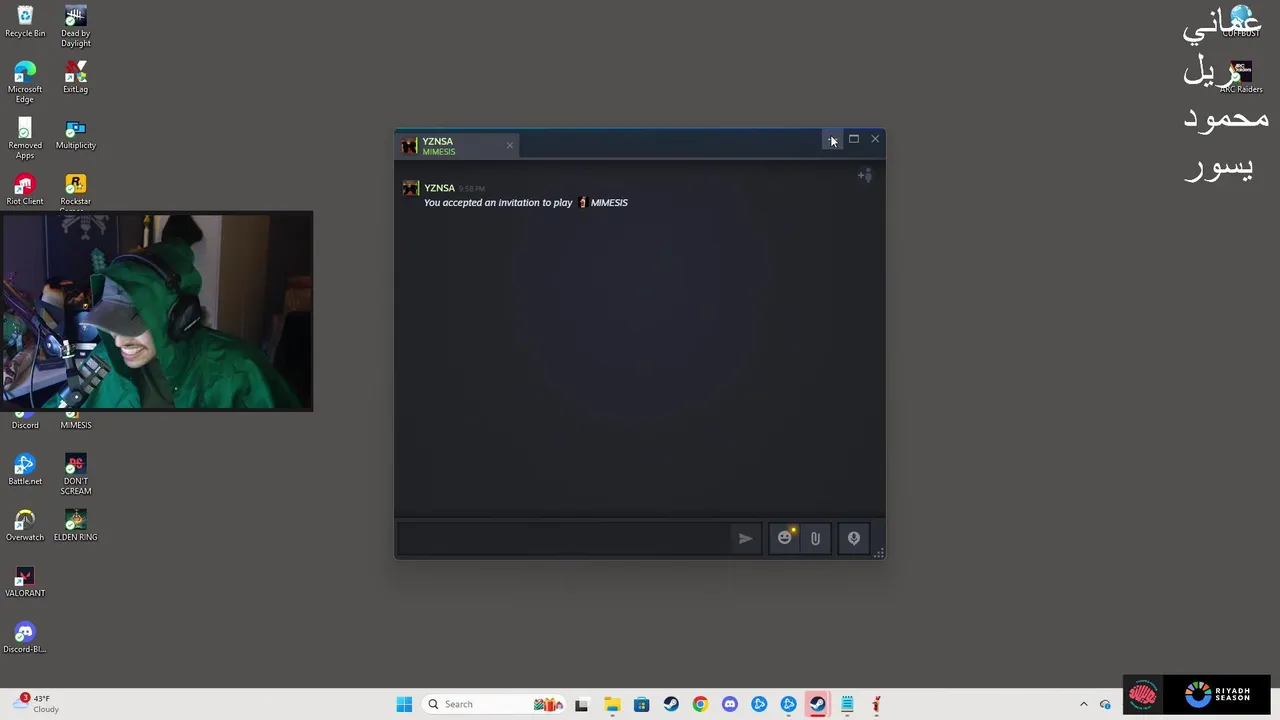Image resolution: width=1280 pixels, height=720 pixels.
Task: Select the Microsoft Edge desktop shortcut
Action: (x=25, y=82)
